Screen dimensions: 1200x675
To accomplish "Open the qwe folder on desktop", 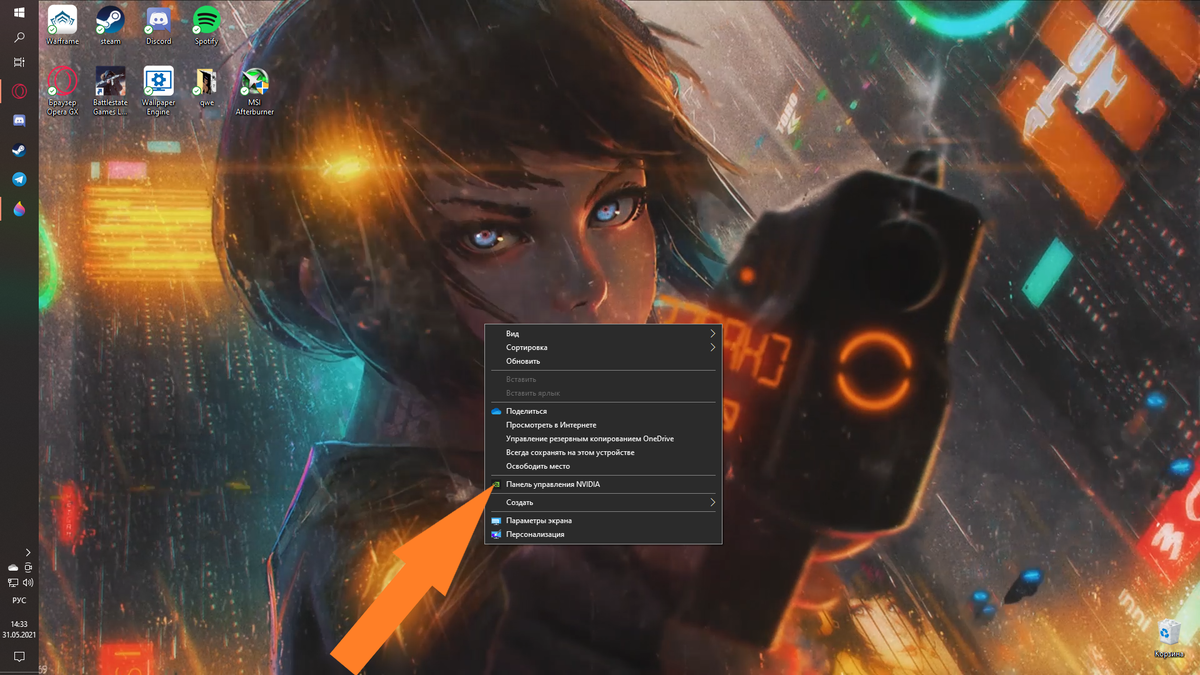I will click(x=206, y=87).
